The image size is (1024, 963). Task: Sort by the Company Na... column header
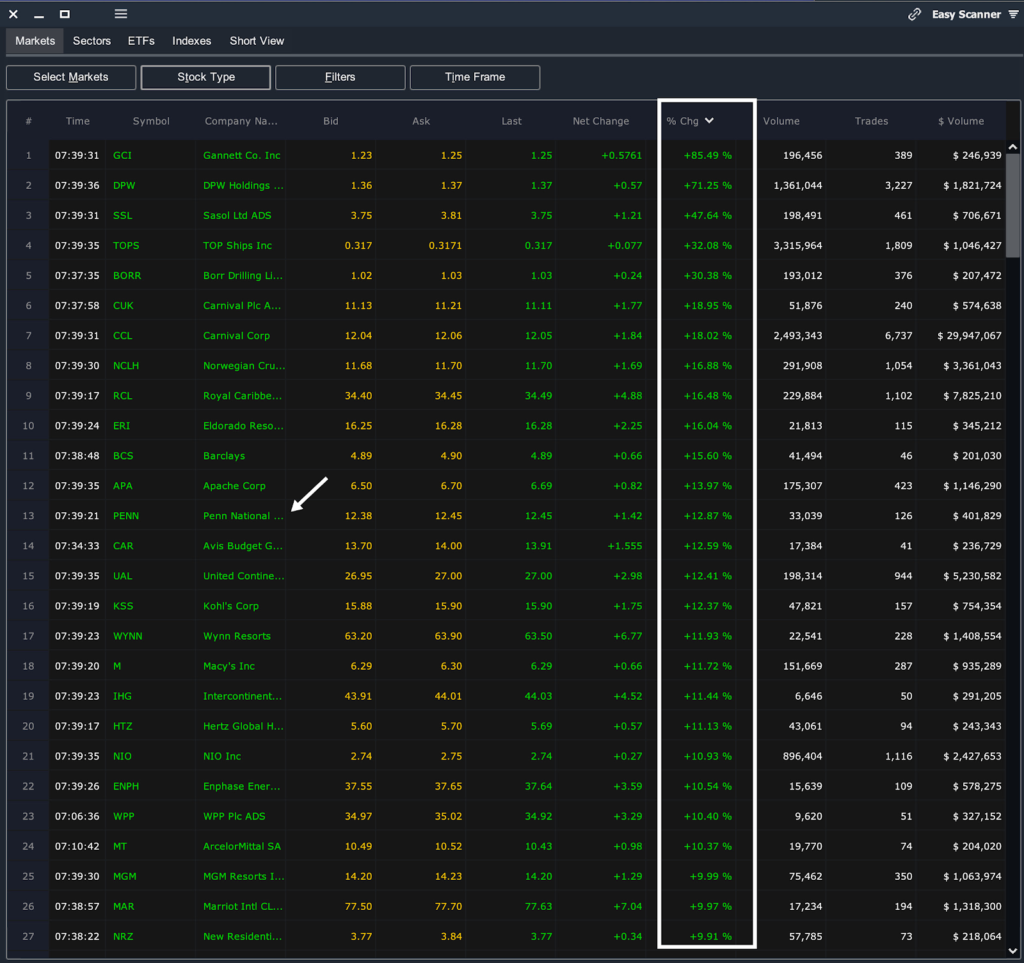(x=241, y=121)
